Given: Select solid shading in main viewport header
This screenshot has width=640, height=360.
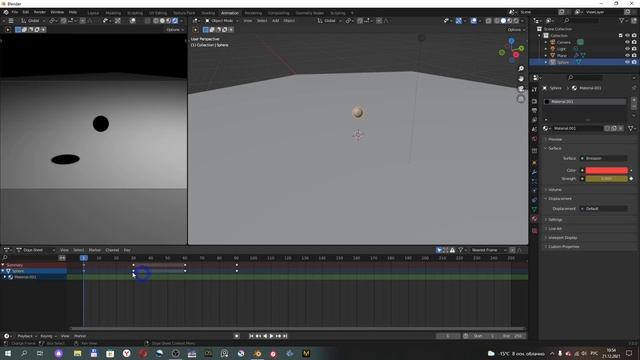Looking at the screenshot, I should [x=503, y=21].
